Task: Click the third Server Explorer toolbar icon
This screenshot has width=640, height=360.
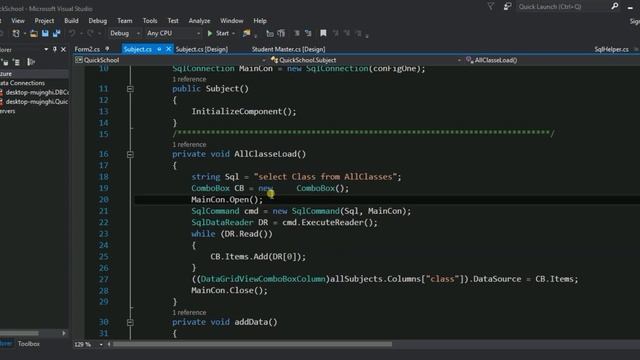Action: (31, 62)
